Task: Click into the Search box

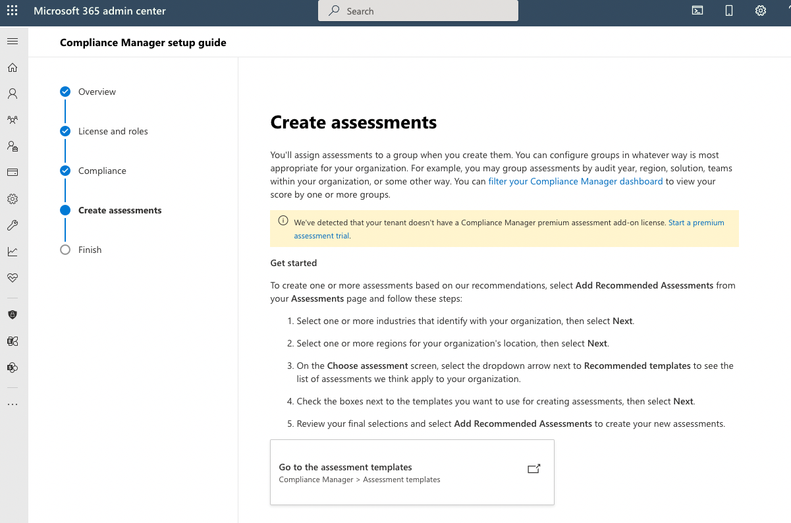Action: click(x=418, y=11)
